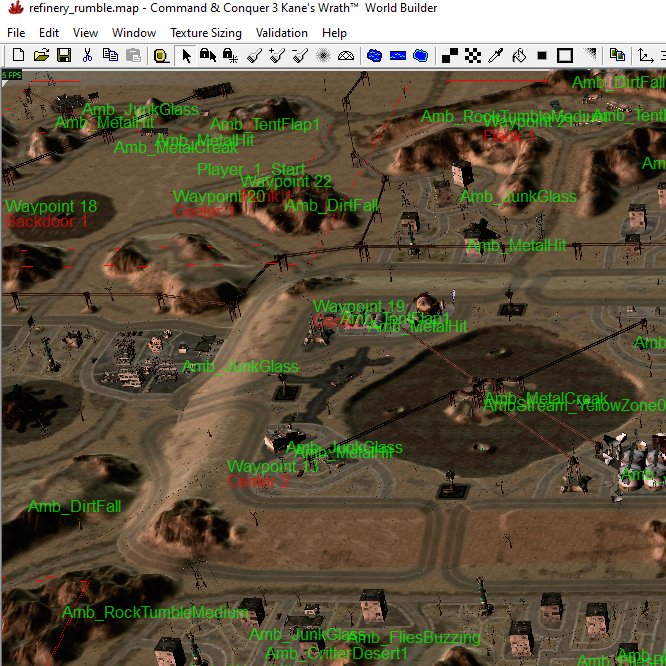Open the View menu
This screenshot has width=666, height=666.
(x=85, y=33)
